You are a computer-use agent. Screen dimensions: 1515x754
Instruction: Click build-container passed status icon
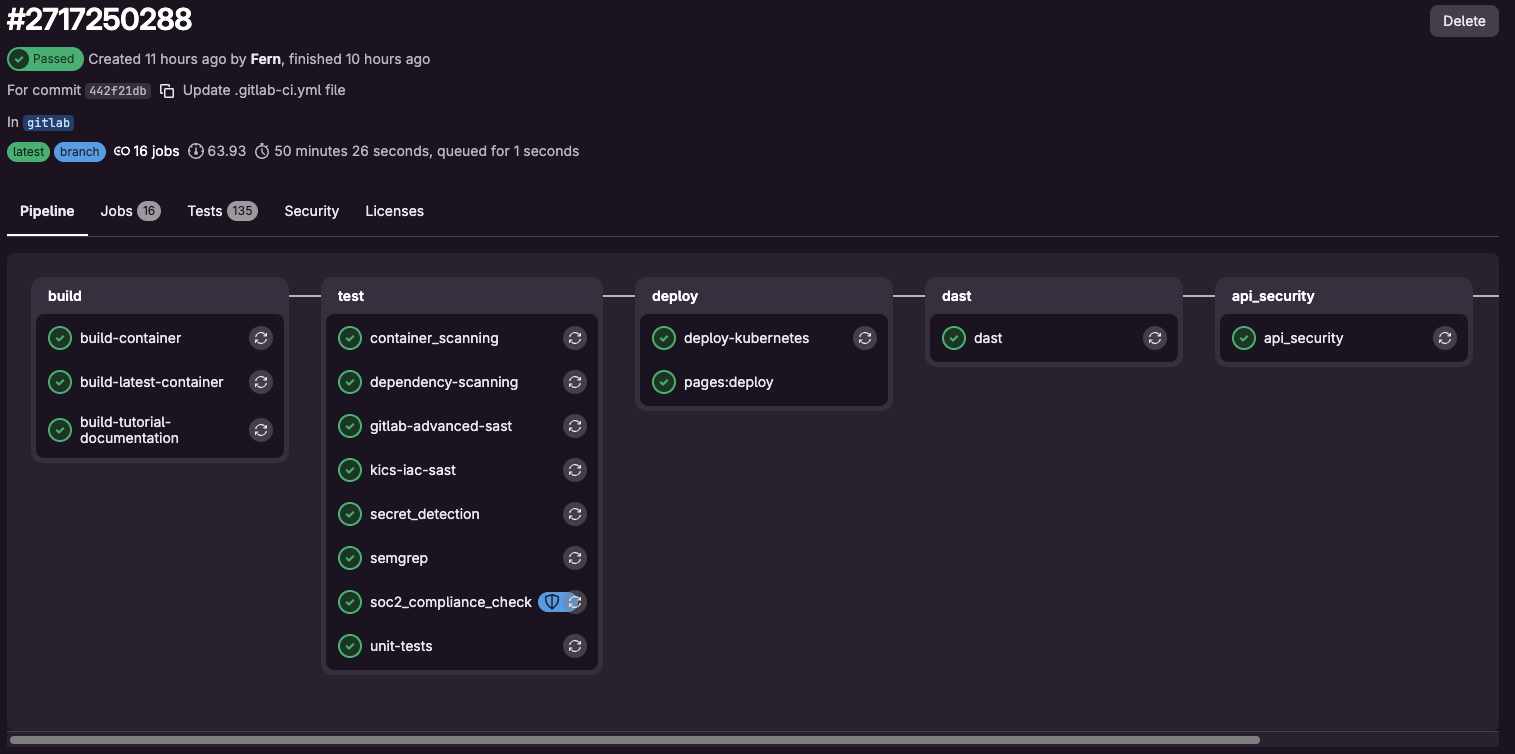60,338
